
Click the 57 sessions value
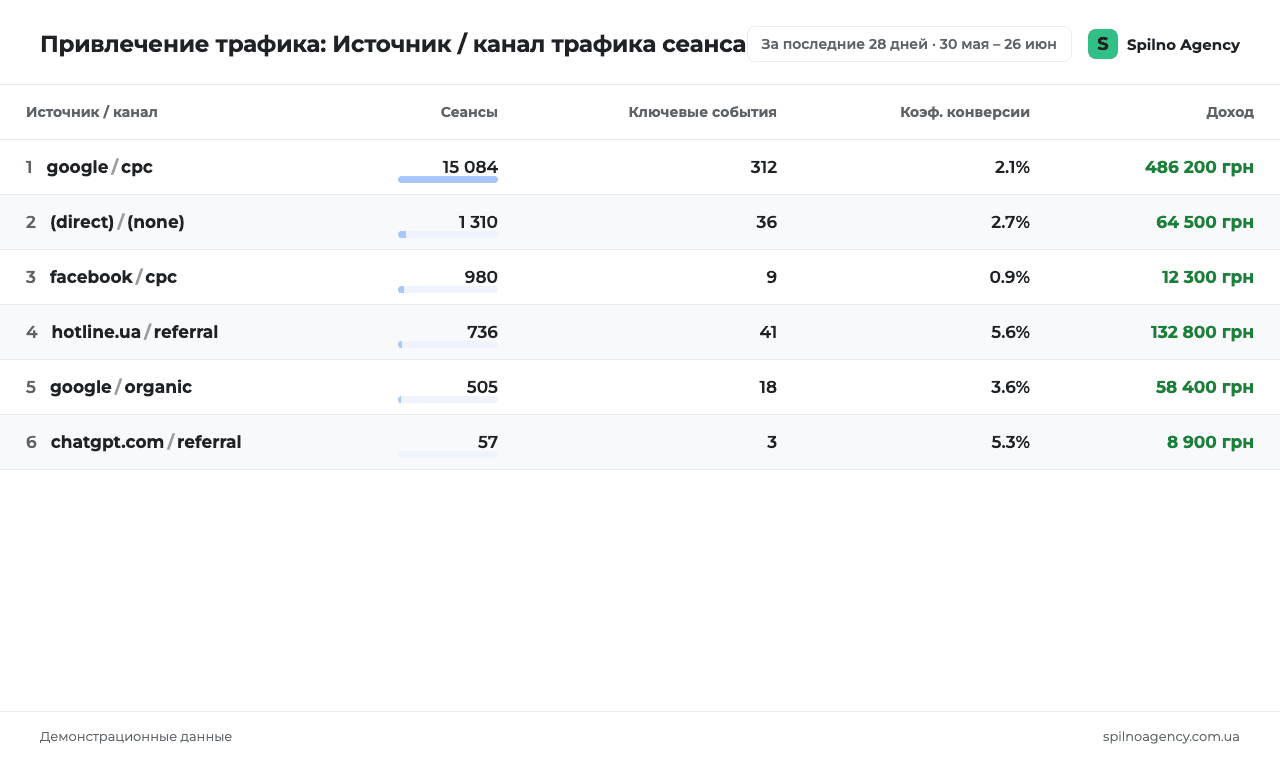click(x=488, y=442)
